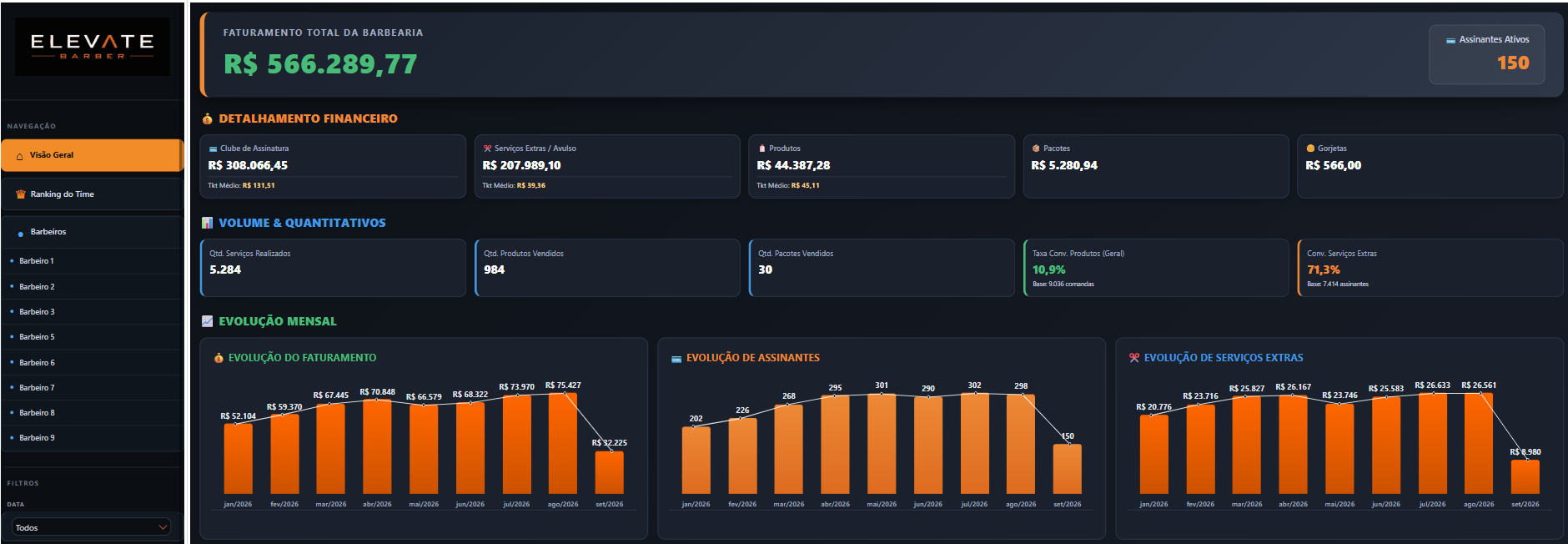Click the card icon of Evolução de Assinantes
The image size is (1568, 544).
[676, 359]
